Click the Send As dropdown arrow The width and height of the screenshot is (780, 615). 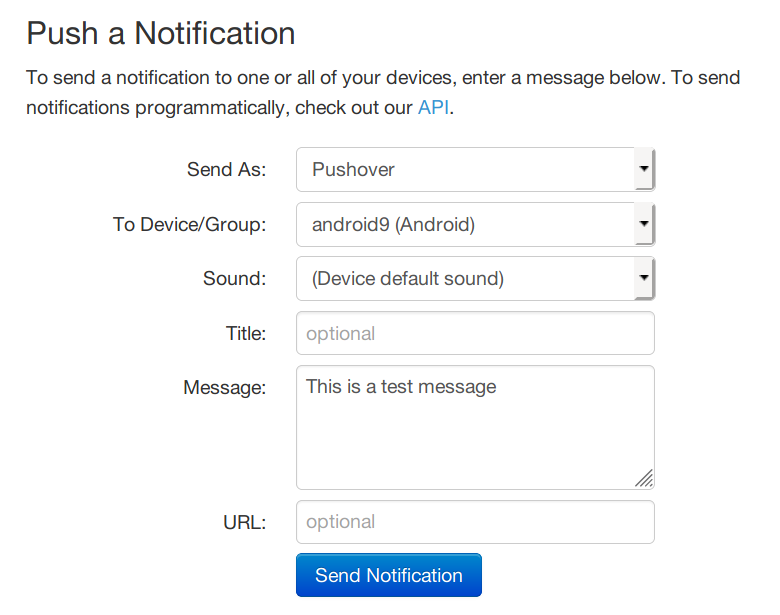pos(644,170)
